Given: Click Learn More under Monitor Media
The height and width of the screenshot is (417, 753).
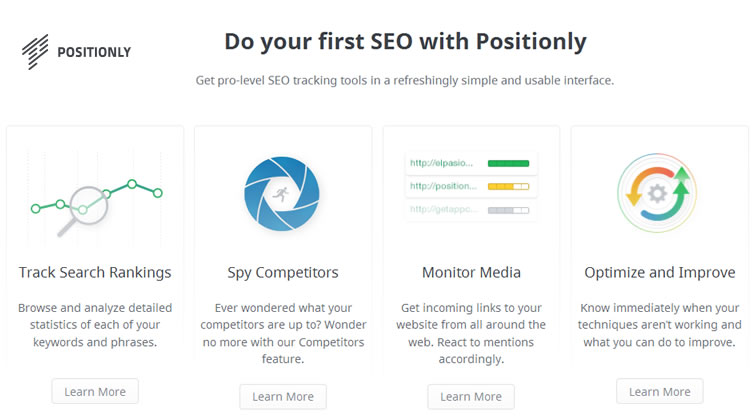Looking at the screenshot, I should pyautogui.click(x=471, y=396).
